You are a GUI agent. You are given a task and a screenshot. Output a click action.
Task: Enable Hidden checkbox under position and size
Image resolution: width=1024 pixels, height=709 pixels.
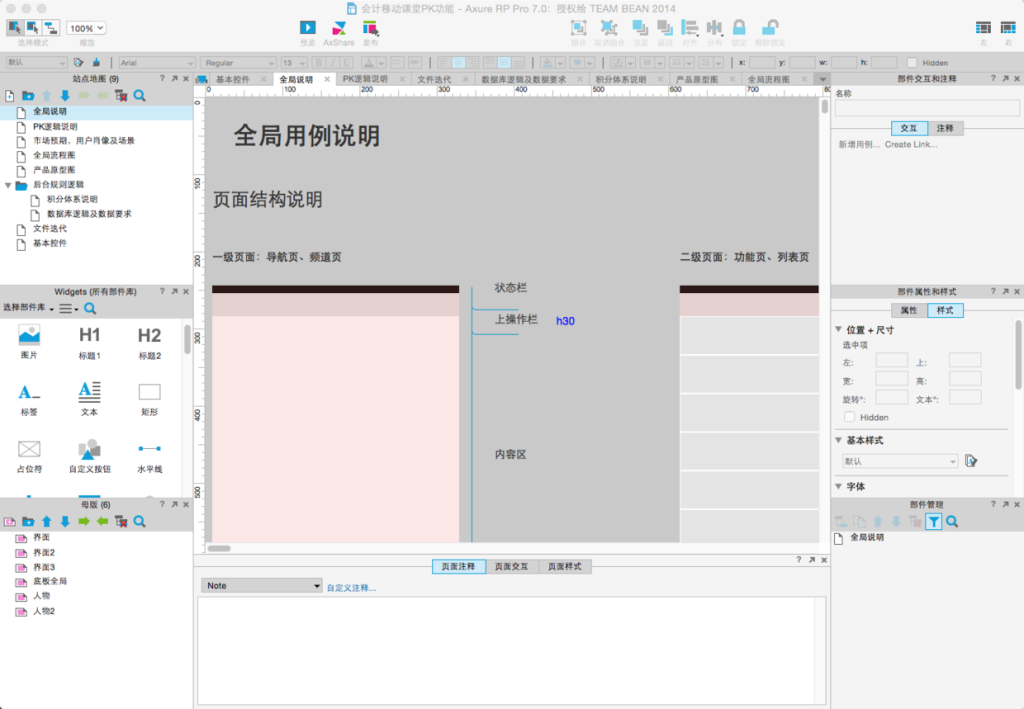(850, 417)
